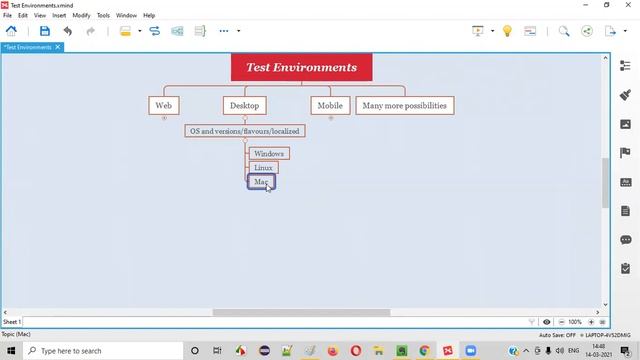Image resolution: width=640 pixels, height=360 pixels.
Task: Insert a topic with the yellow topic icon
Action: coord(125,31)
